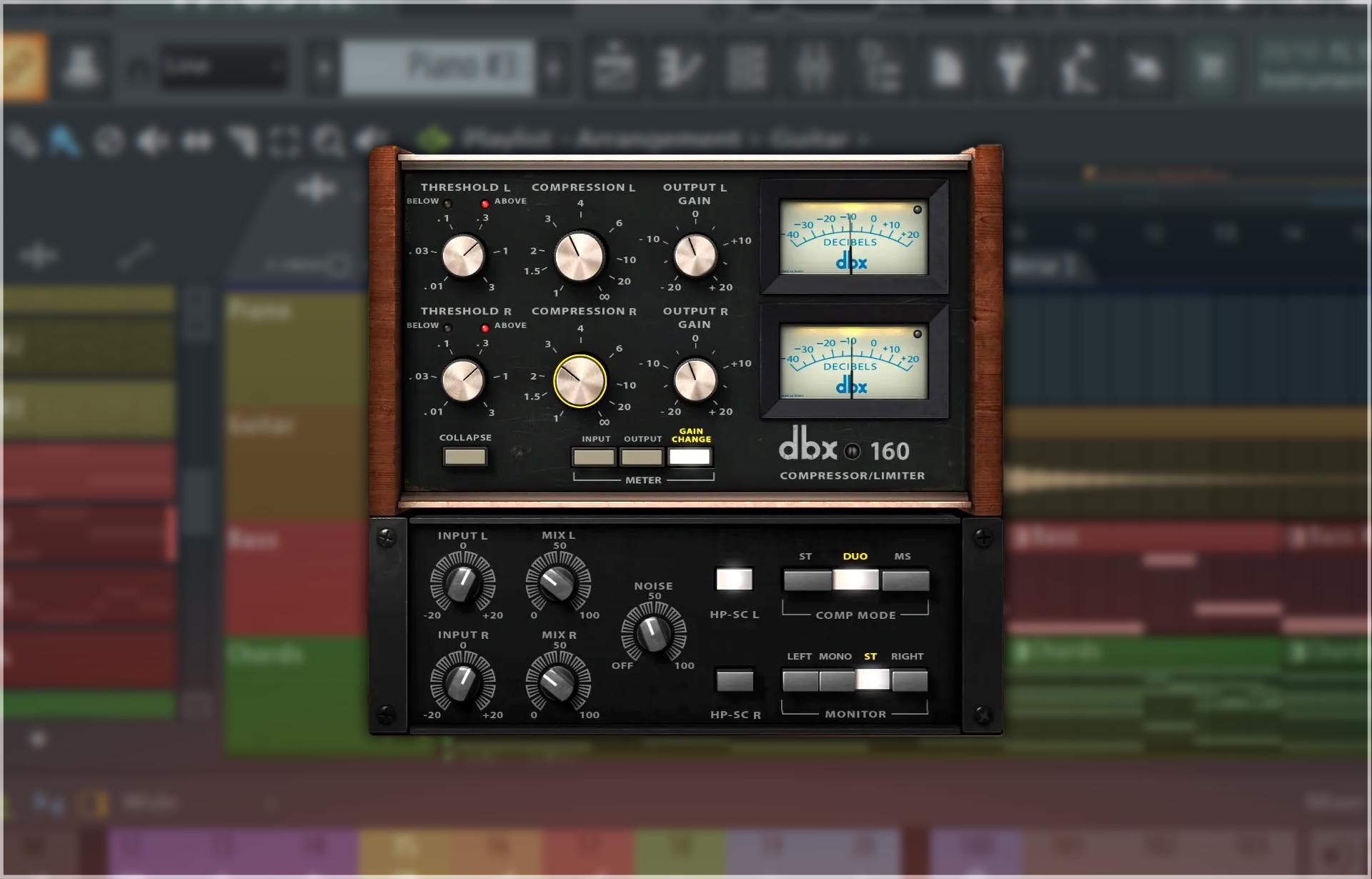Select the dashed marquee select tool in the playlist toolbar
Image resolution: width=1372 pixels, height=879 pixels.
click(x=284, y=141)
